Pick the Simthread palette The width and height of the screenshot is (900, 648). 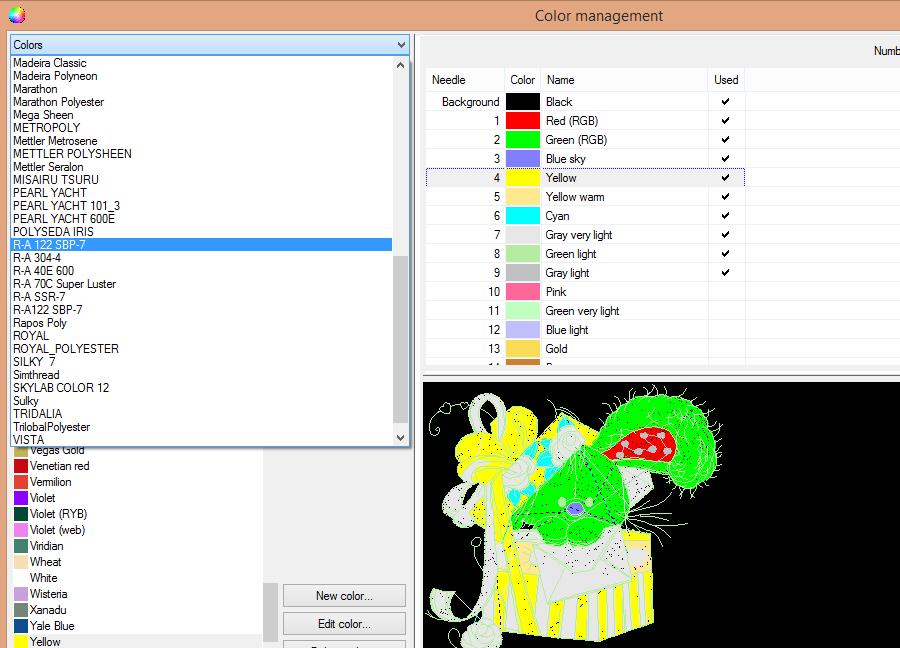(x=36, y=375)
